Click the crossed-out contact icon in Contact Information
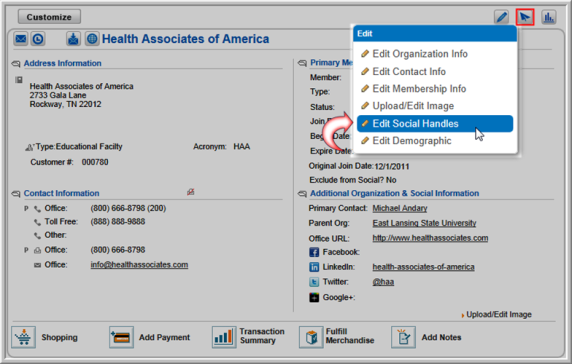The height and width of the screenshot is (364, 572). [x=190, y=192]
